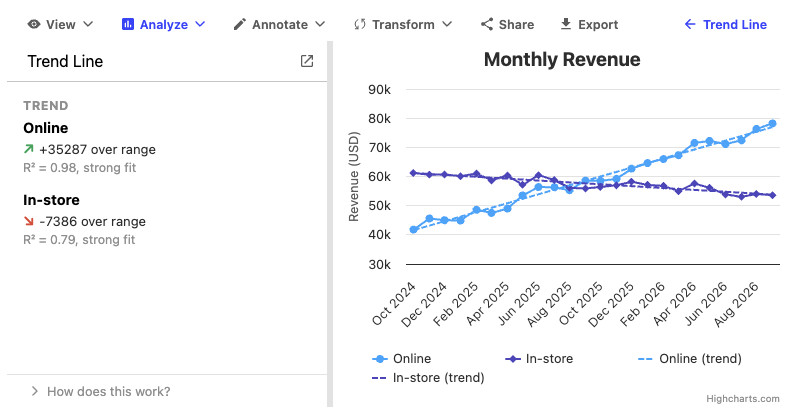Open the View menu

click(60, 24)
